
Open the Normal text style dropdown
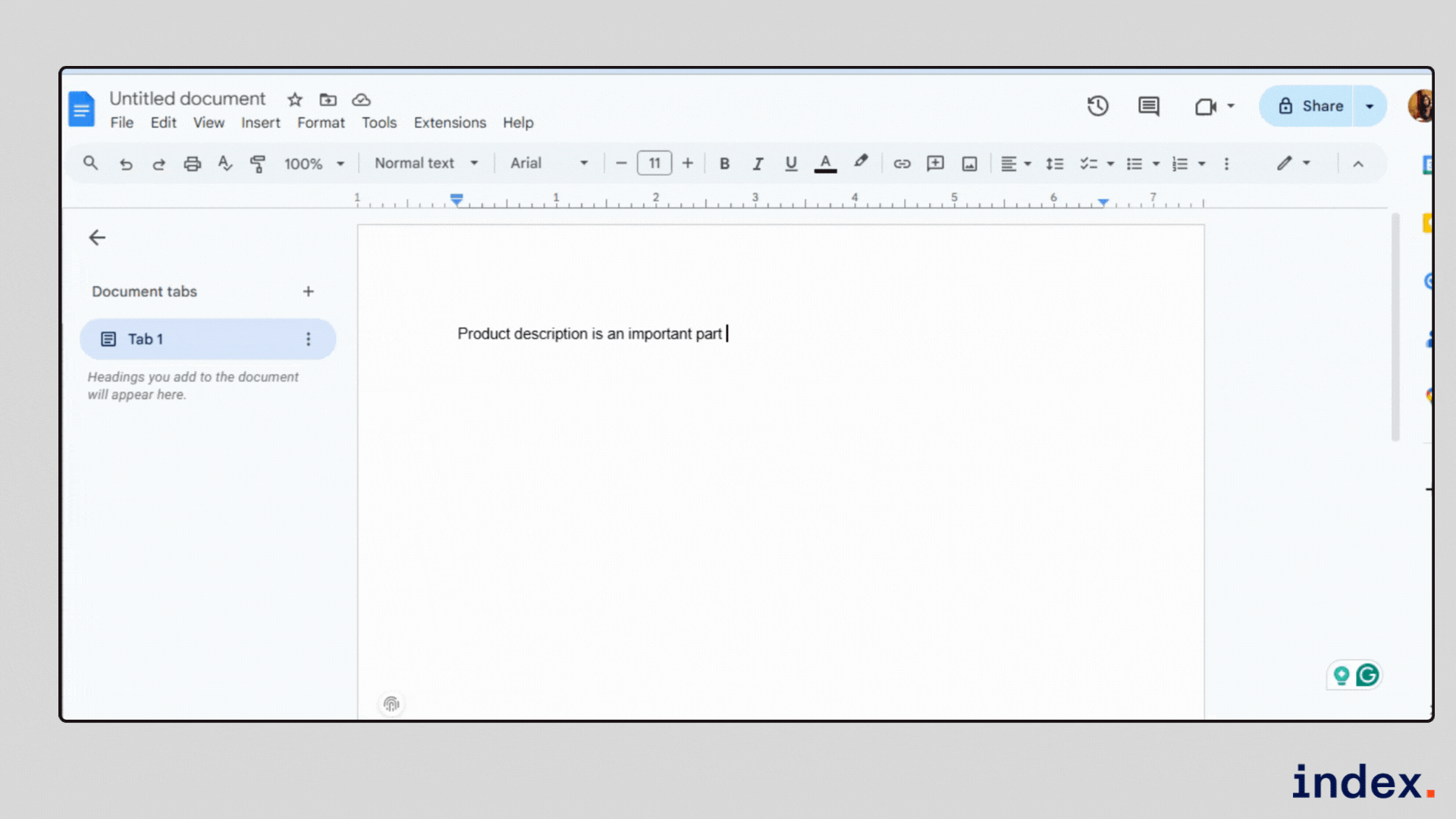coord(426,164)
